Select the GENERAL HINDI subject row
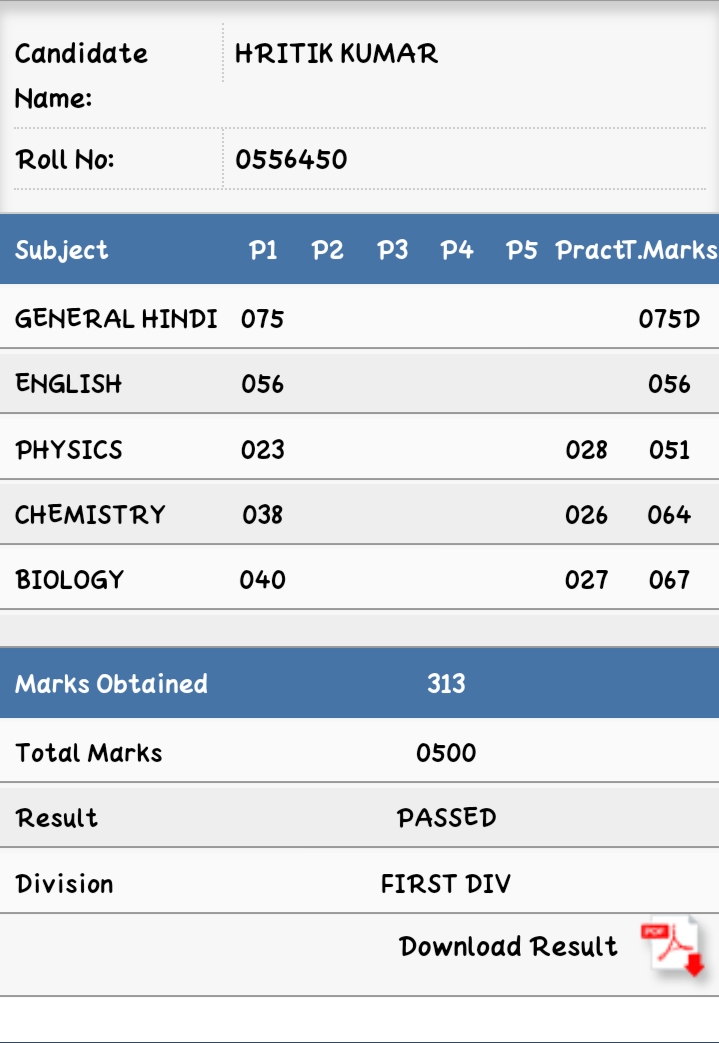This screenshot has height=1043, width=719. pos(359,319)
